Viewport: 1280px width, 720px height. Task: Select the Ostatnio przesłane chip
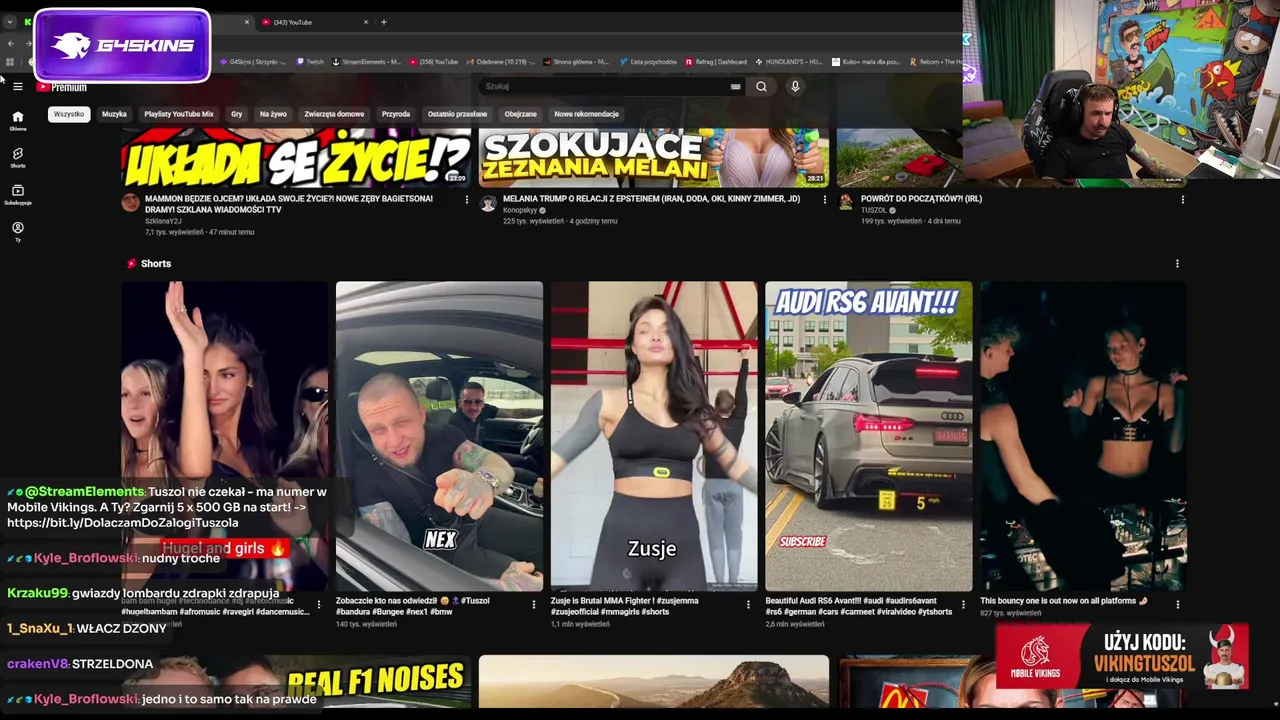tap(457, 114)
